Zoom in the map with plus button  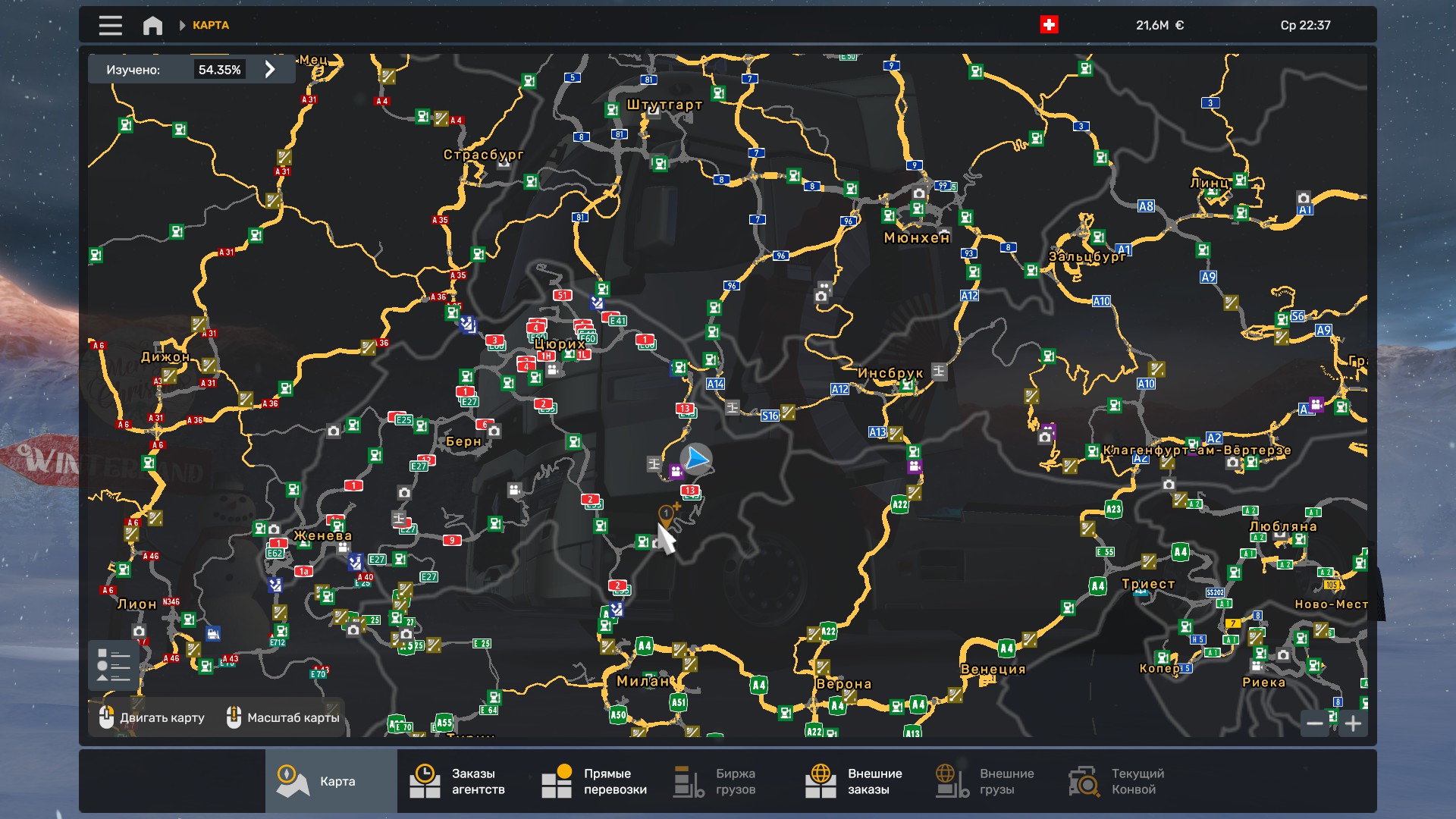pyautogui.click(x=1353, y=723)
